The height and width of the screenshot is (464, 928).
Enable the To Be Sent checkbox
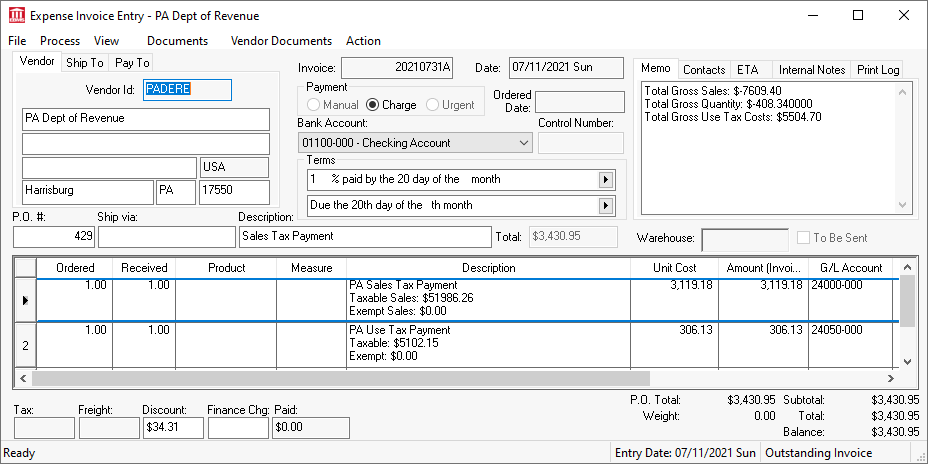pyautogui.click(x=804, y=238)
